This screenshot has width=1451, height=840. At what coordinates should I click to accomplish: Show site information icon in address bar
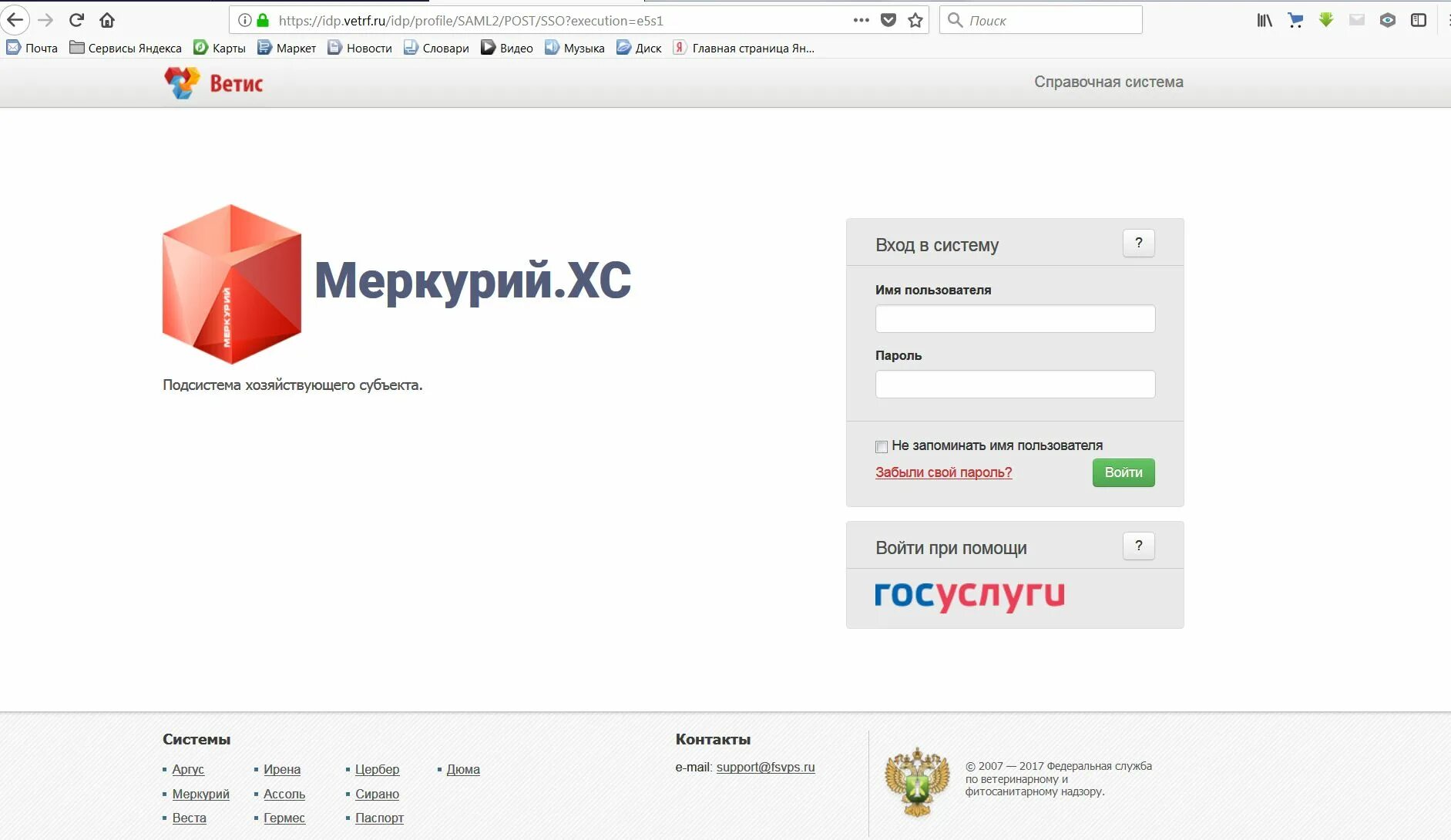coord(244,20)
